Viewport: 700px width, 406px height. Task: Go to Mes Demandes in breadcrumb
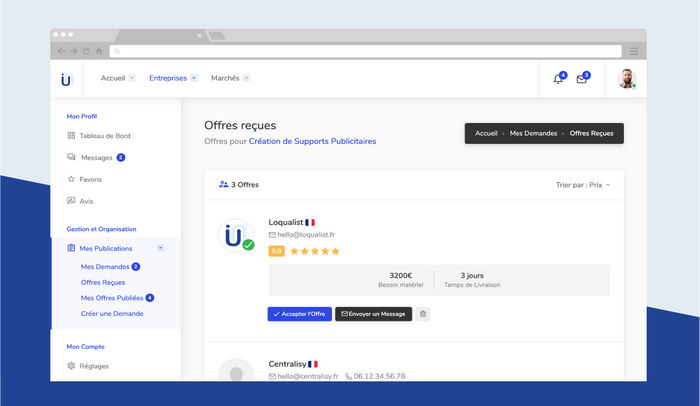click(x=533, y=133)
